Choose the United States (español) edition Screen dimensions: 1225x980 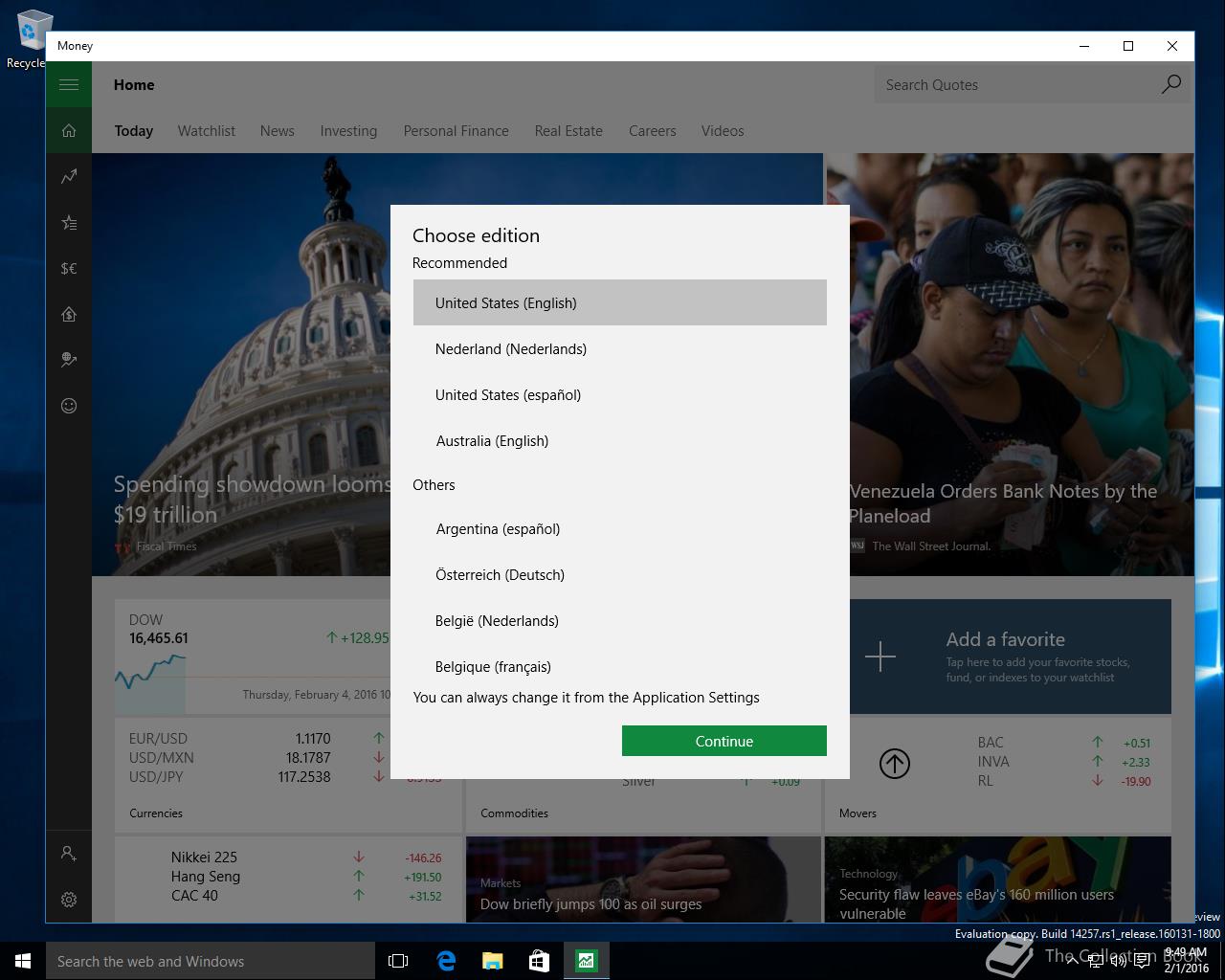point(620,394)
